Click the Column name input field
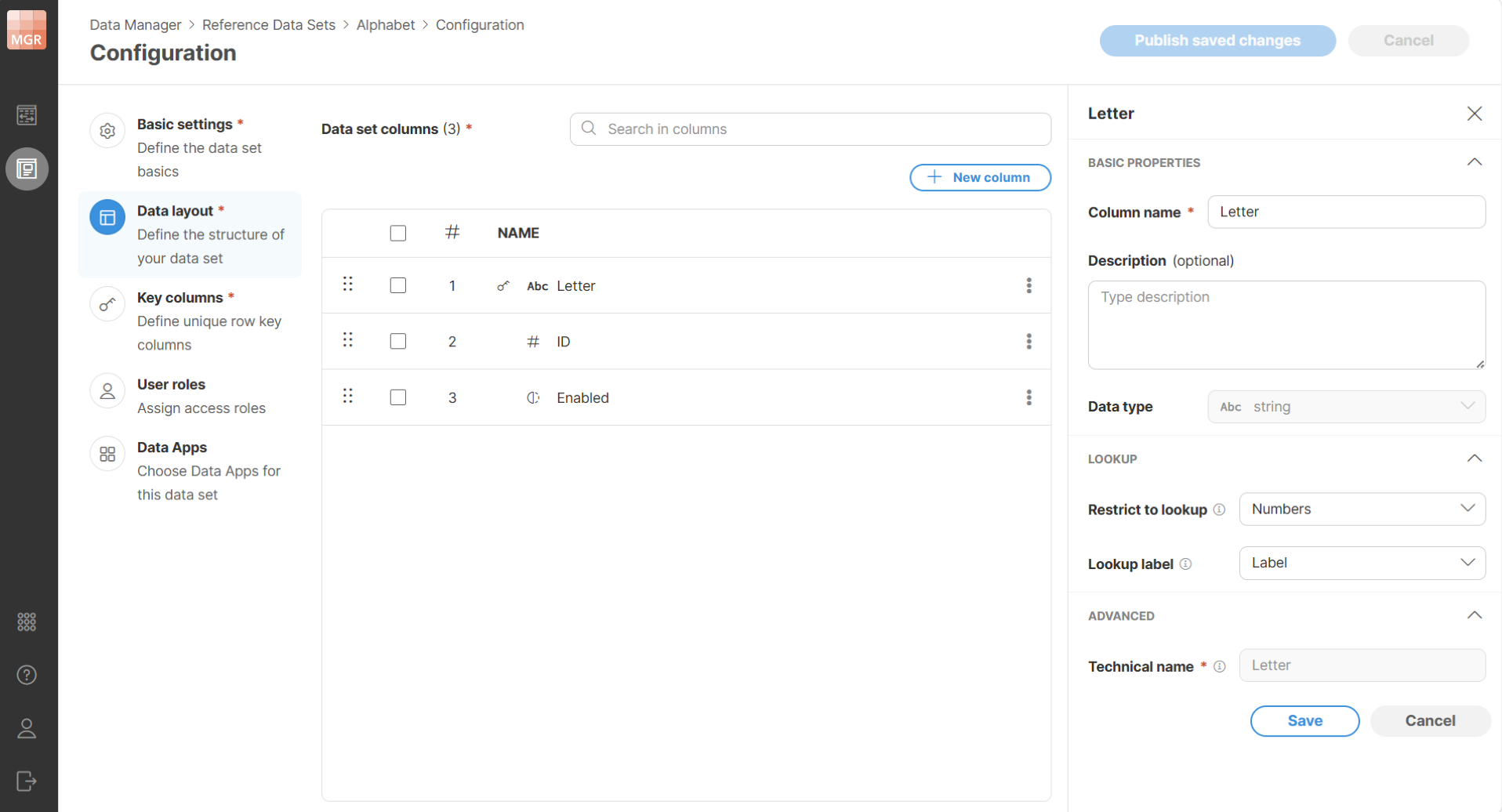Image resolution: width=1502 pixels, height=812 pixels. click(x=1346, y=212)
